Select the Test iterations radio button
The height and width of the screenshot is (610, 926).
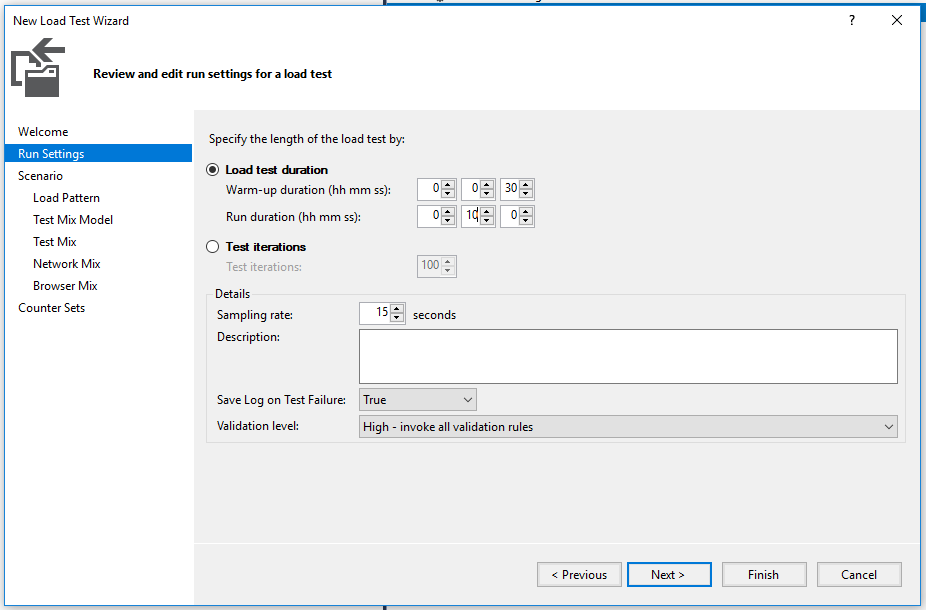(212, 246)
